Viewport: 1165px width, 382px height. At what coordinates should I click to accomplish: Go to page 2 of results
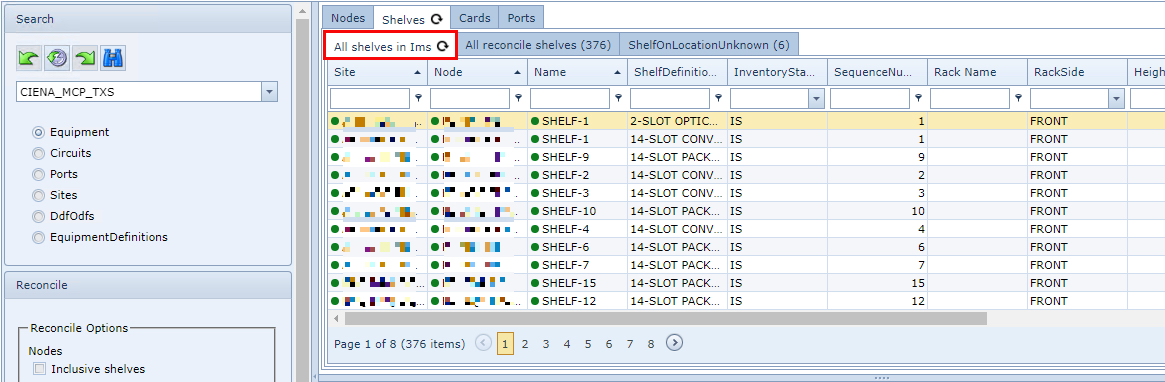525,343
